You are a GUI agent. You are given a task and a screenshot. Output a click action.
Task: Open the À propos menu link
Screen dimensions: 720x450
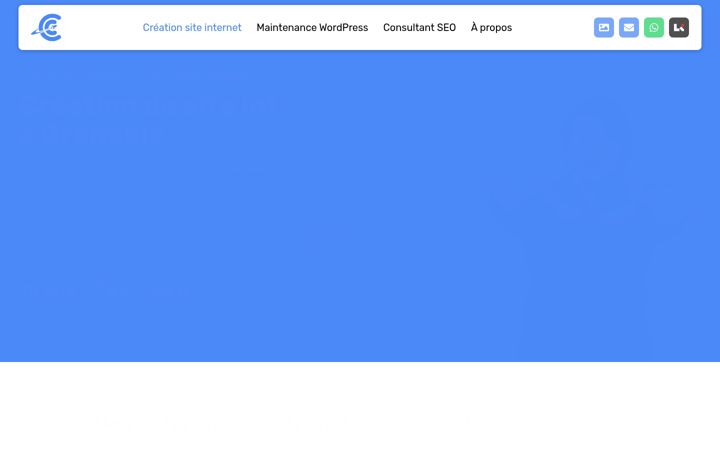pos(491,28)
